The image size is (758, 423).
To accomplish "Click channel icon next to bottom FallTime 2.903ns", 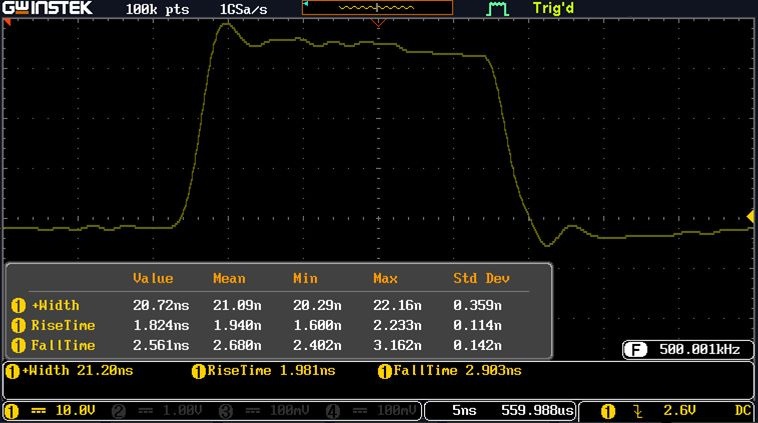I will (x=384, y=371).
